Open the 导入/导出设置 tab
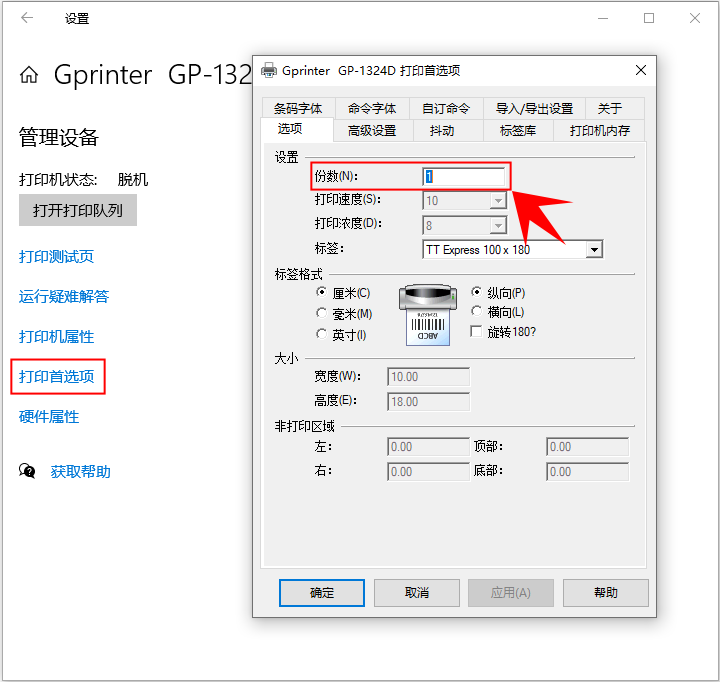The width and height of the screenshot is (720, 682). (534, 108)
